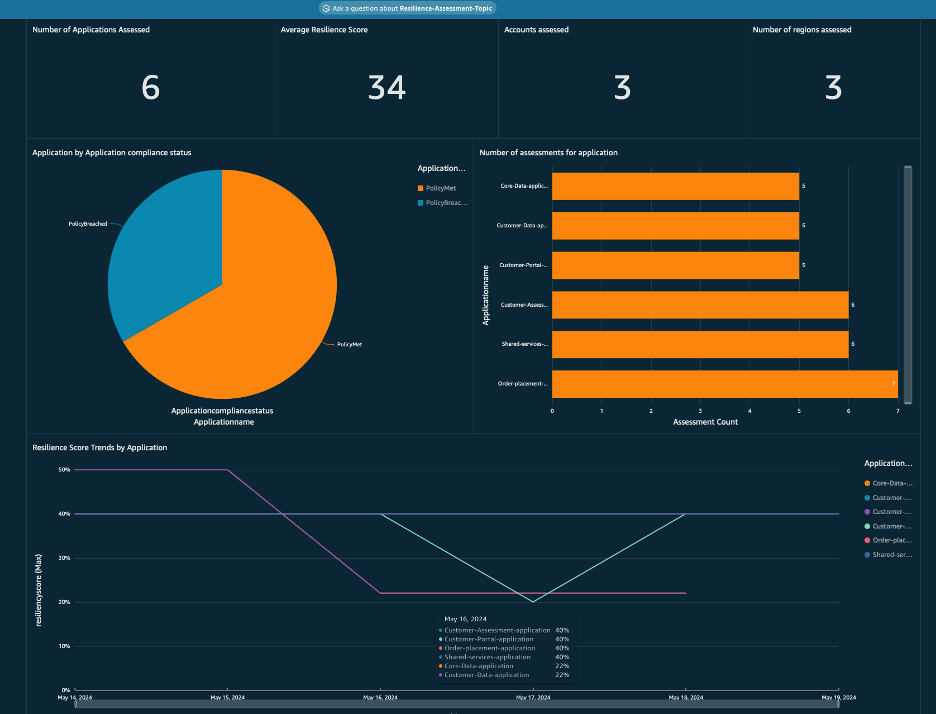The width and height of the screenshot is (936, 714).
Task: Click the Q search icon in the top bar
Action: tap(326, 7)
